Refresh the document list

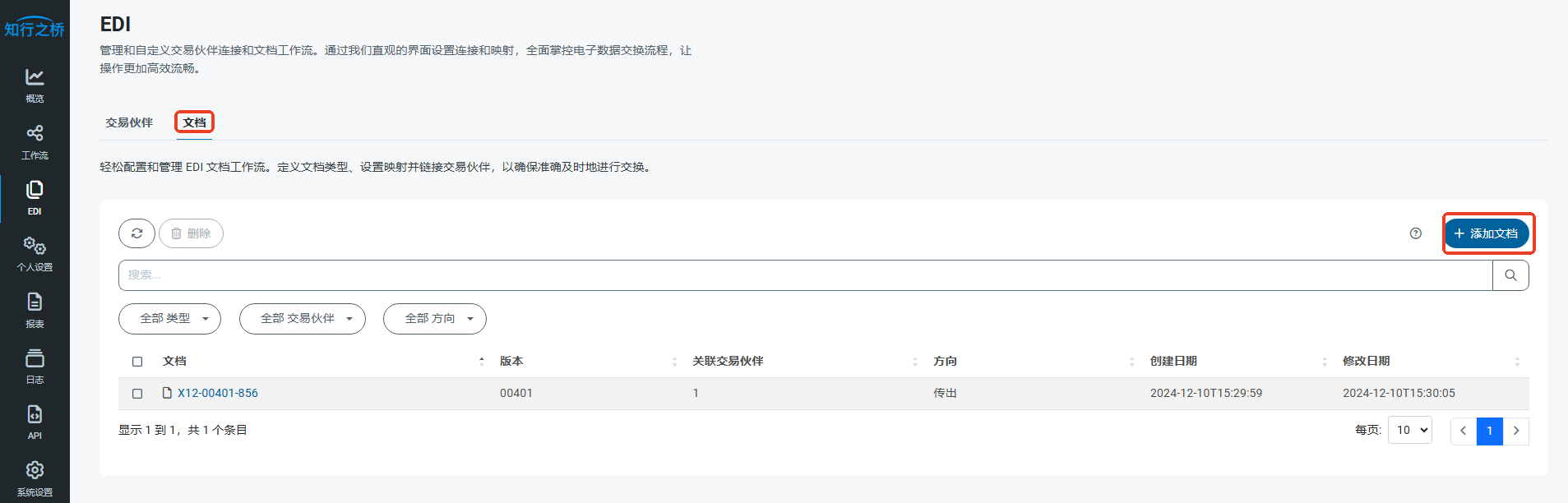click(136, 233)
